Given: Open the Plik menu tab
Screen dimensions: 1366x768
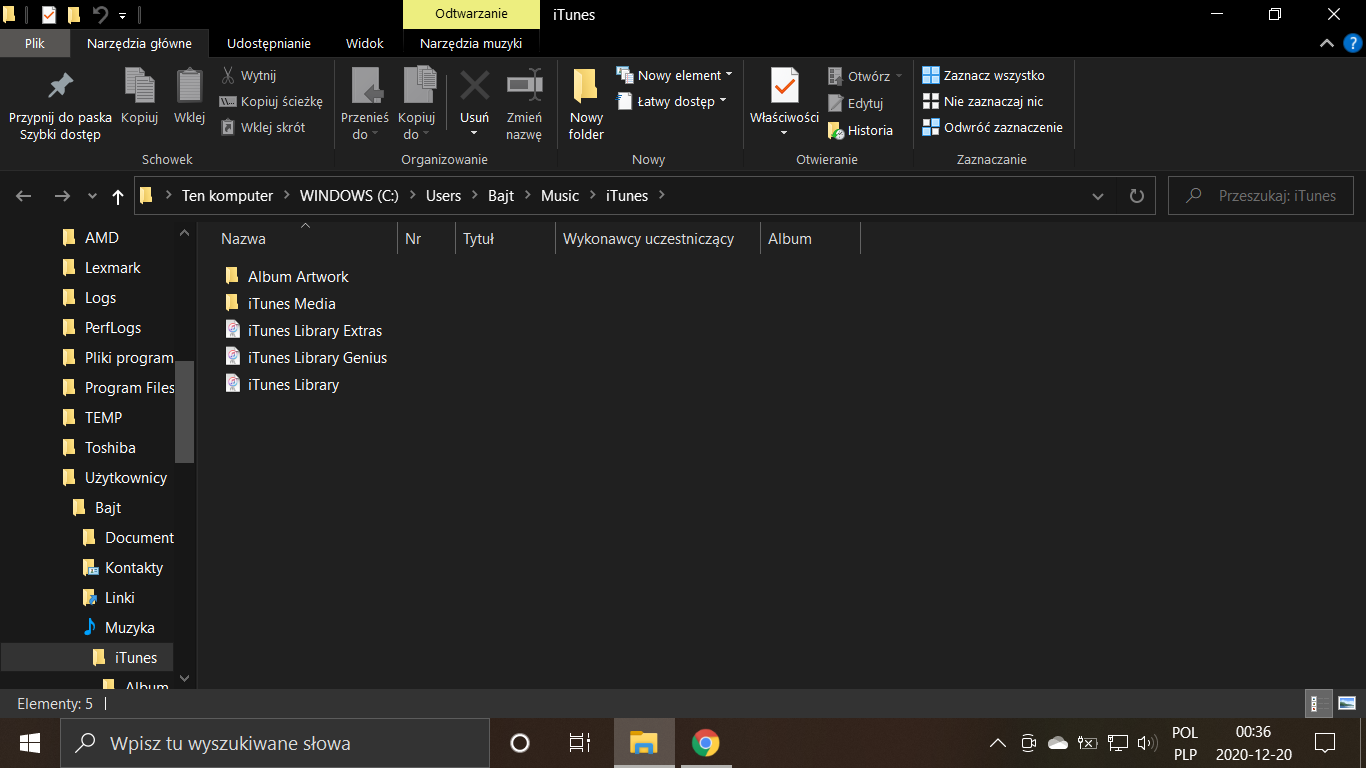Looking at the screenshot, I should 35,43.
